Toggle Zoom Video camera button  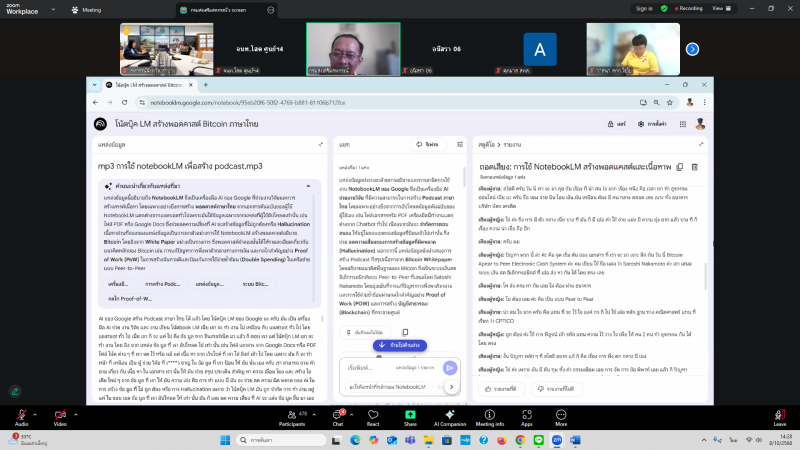[59, 415]
